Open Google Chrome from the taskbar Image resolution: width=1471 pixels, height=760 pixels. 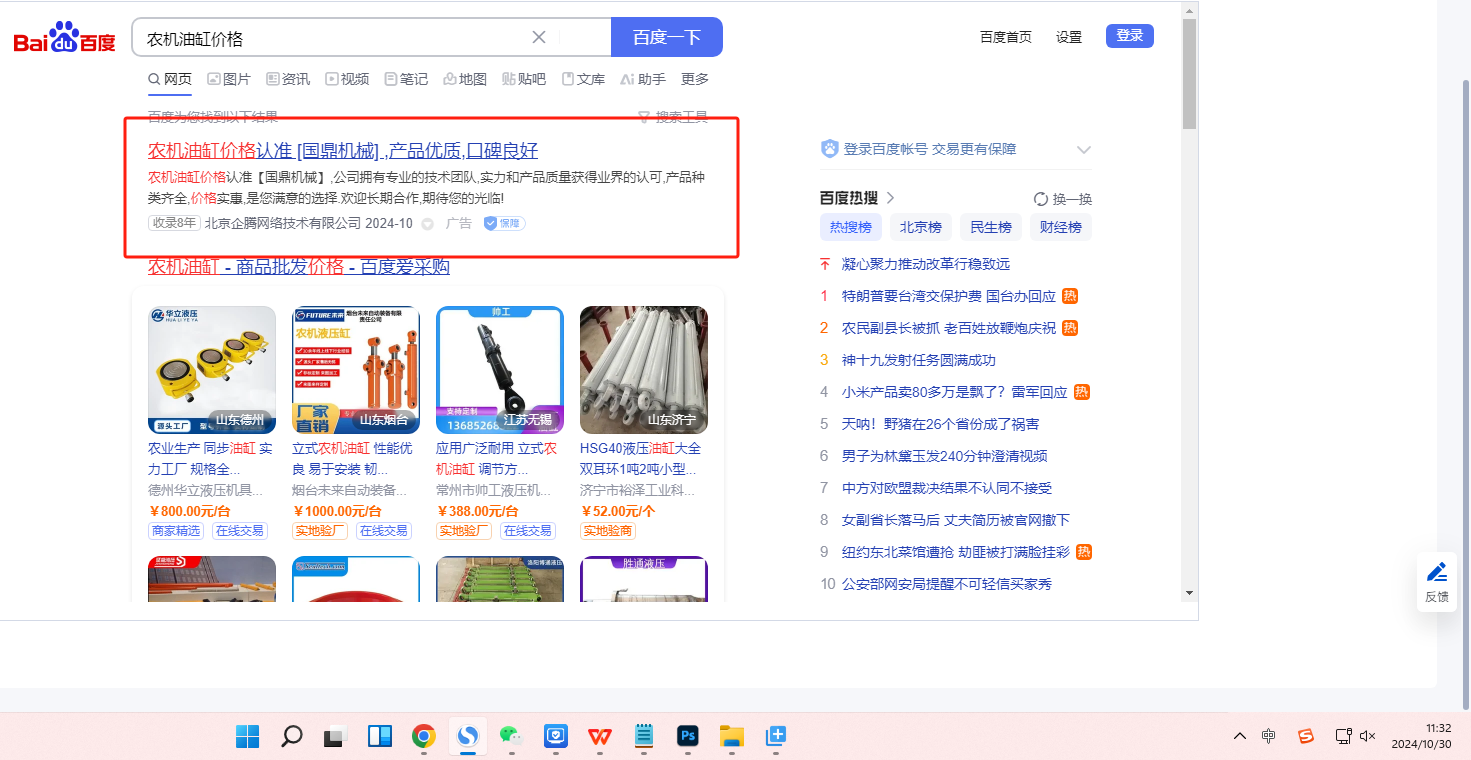424,737
